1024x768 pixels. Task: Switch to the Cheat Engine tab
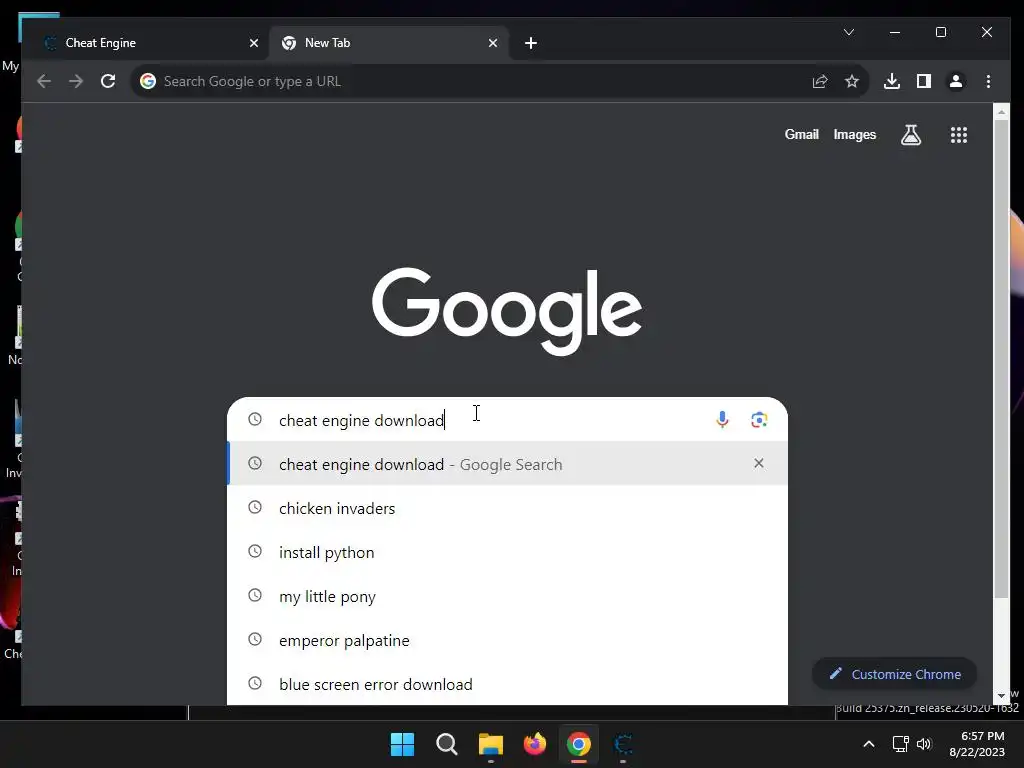(147, 43)
